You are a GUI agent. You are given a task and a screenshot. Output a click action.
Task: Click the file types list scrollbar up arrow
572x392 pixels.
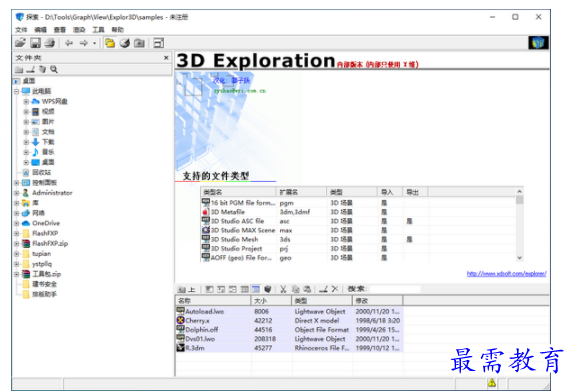point(519,191)
